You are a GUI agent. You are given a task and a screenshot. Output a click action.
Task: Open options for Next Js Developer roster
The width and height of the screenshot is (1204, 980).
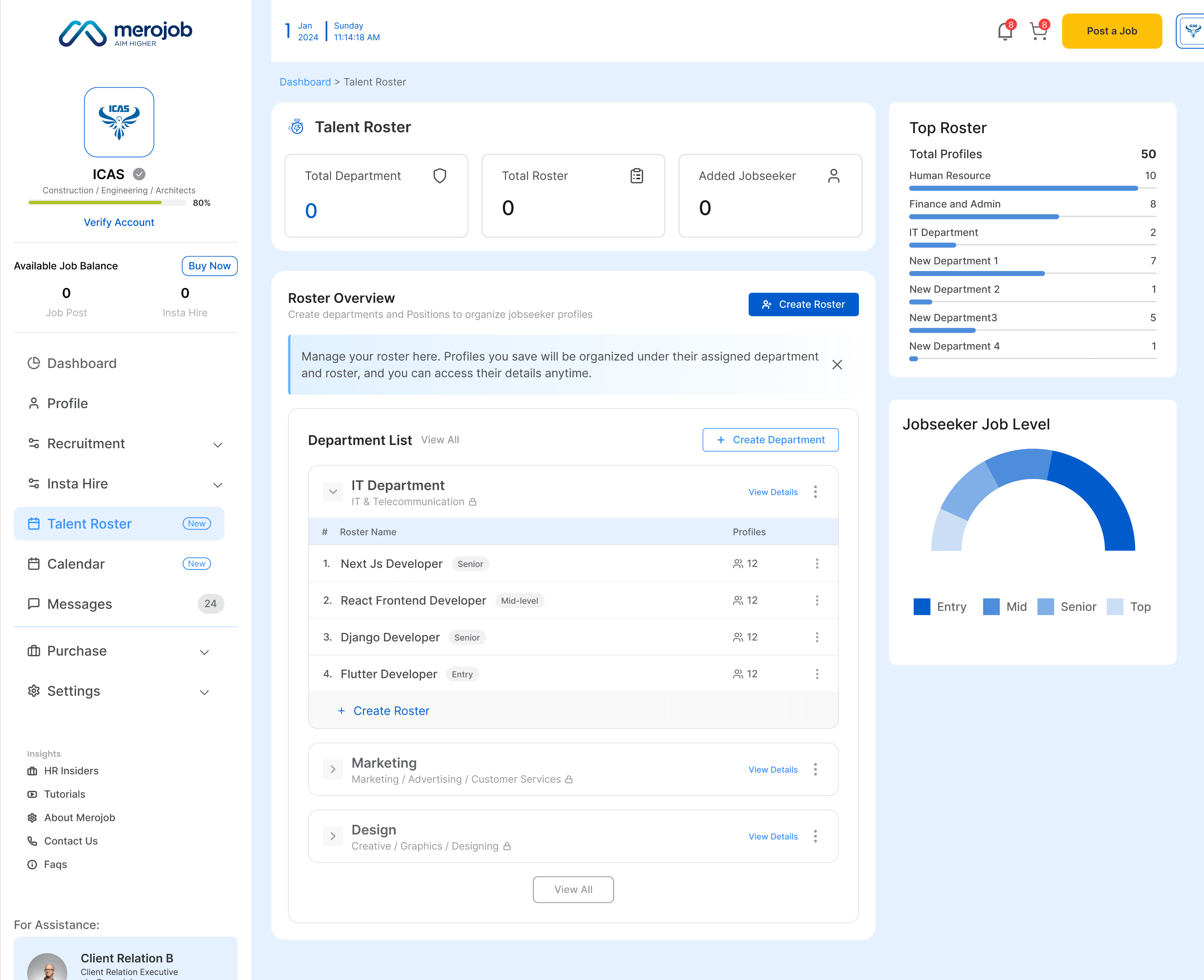pos(817,563)
